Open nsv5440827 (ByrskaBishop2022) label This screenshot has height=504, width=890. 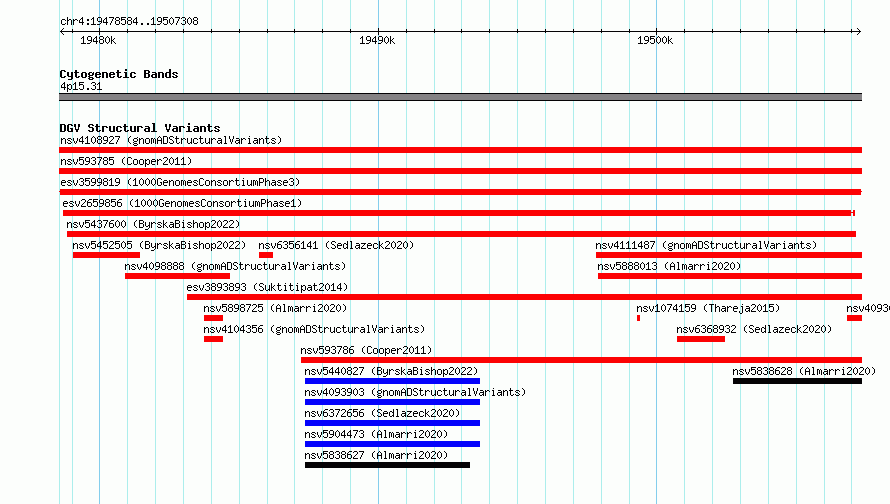[391, 371]
